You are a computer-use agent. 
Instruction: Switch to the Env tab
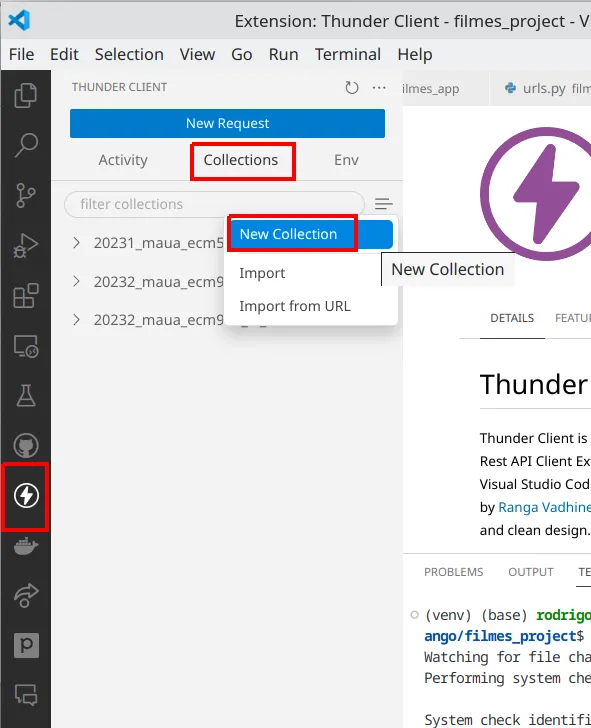[346, 160]
